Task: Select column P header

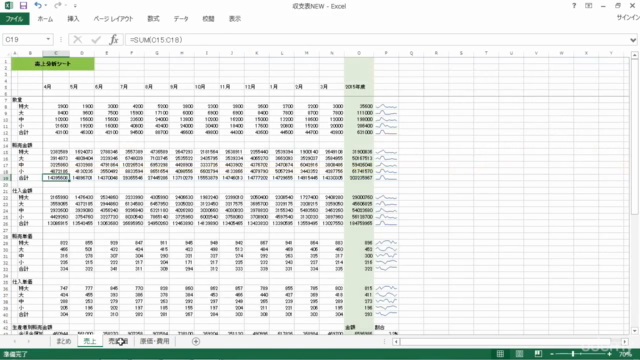Action: click(x=386, y=53)
